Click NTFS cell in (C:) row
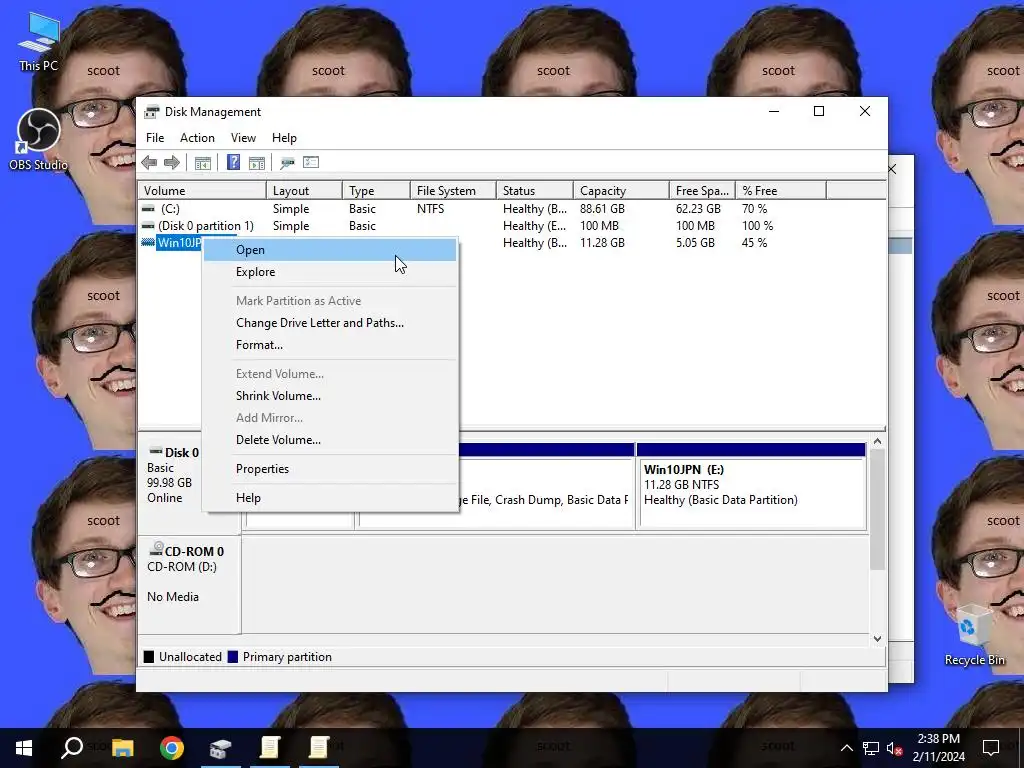 click(430, 208)
